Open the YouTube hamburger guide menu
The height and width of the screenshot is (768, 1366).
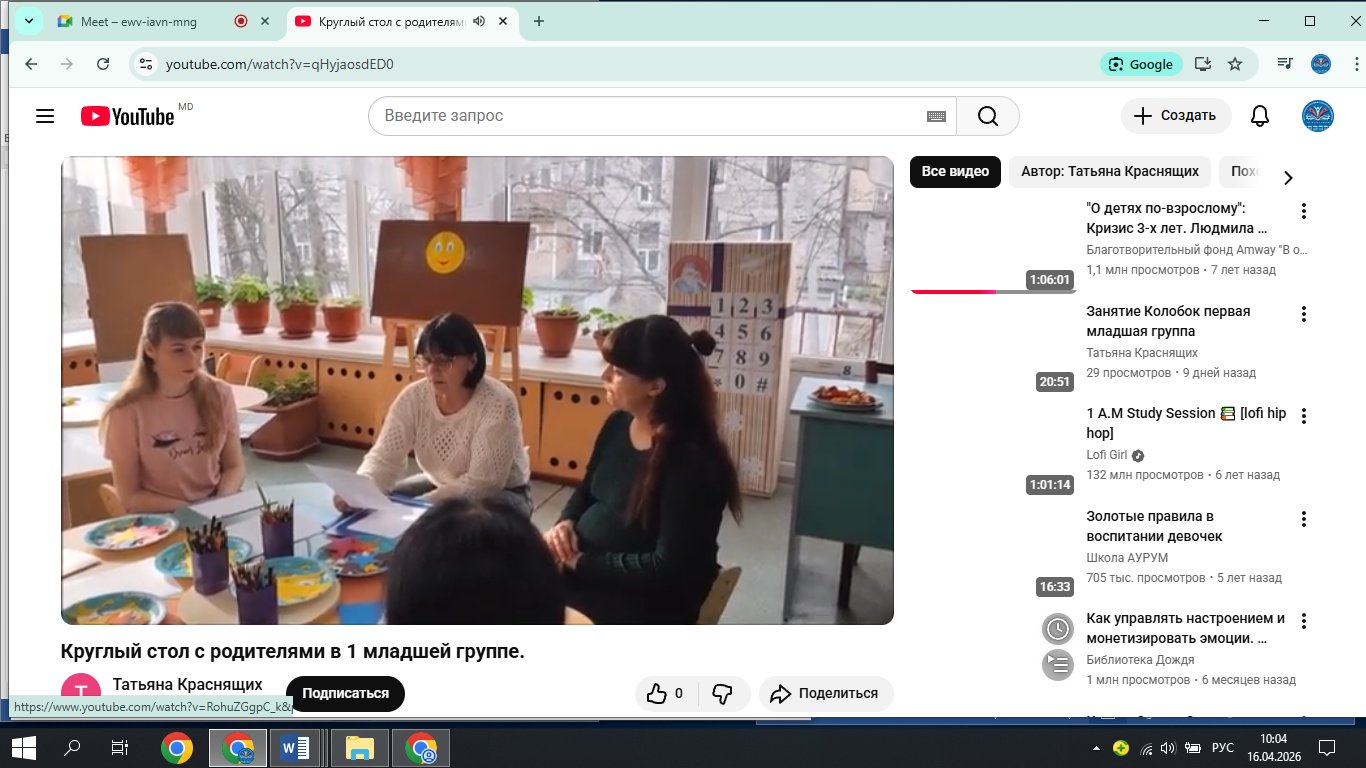tap(44, 116)
